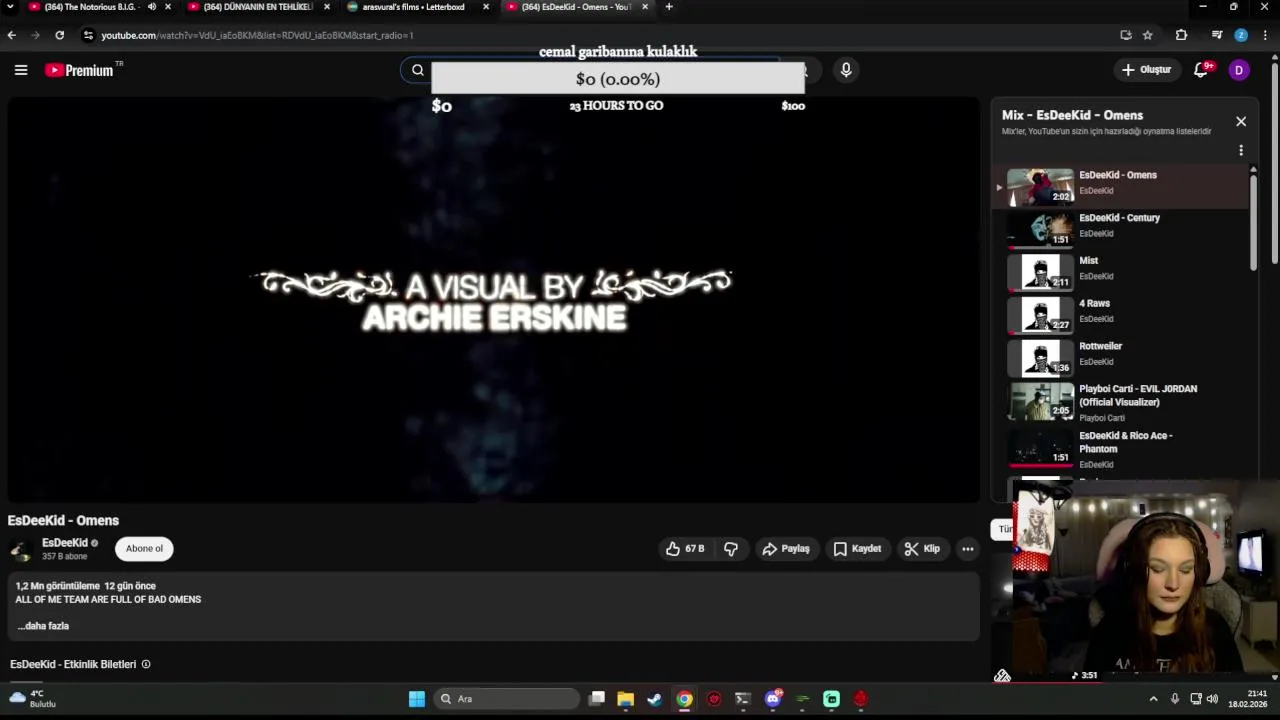Open Chrome tab search dropdown arrow
Screen dimensions: 1280x720
(9, 7)
